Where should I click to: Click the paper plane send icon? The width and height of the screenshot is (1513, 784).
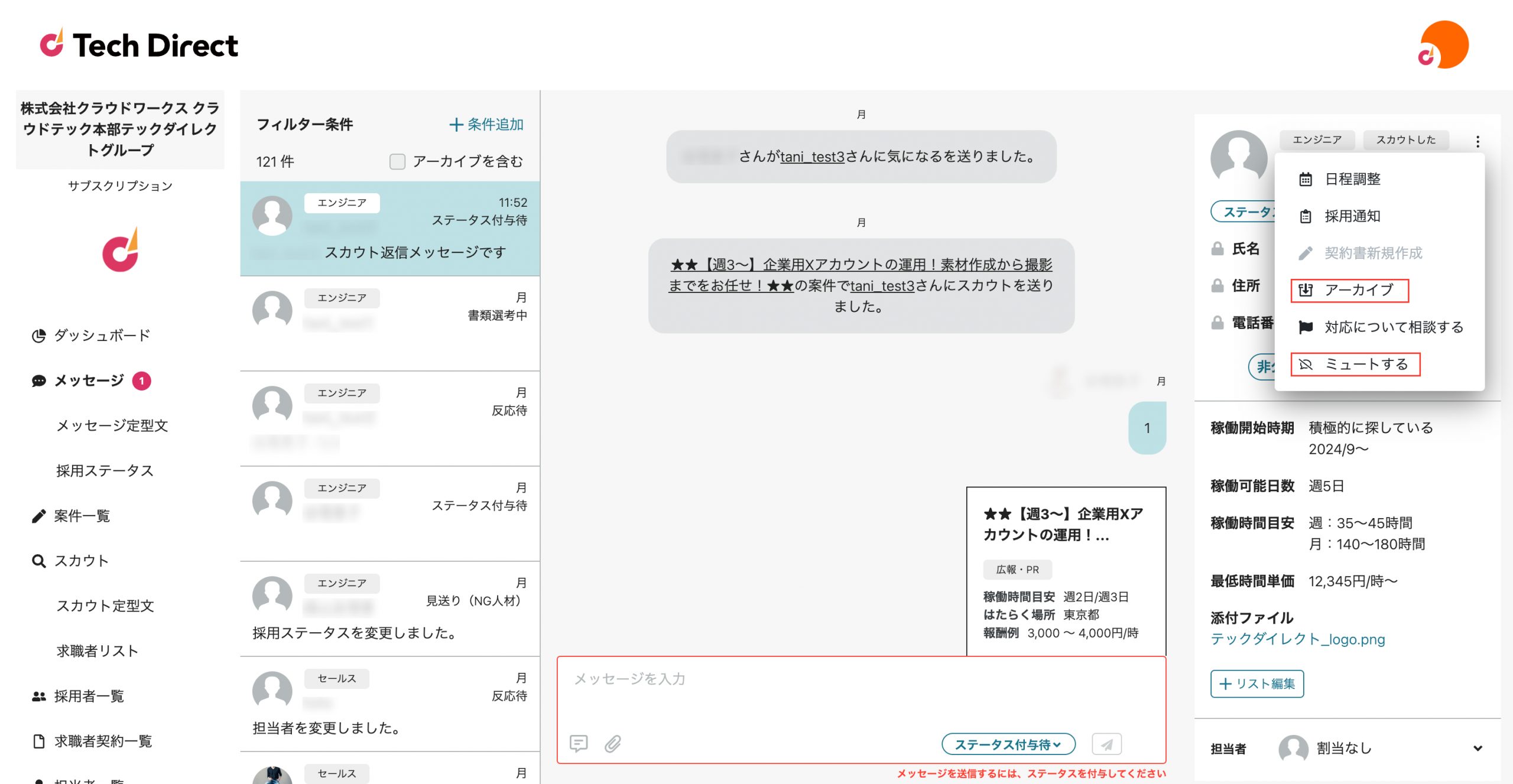(x=1106, y=744)
